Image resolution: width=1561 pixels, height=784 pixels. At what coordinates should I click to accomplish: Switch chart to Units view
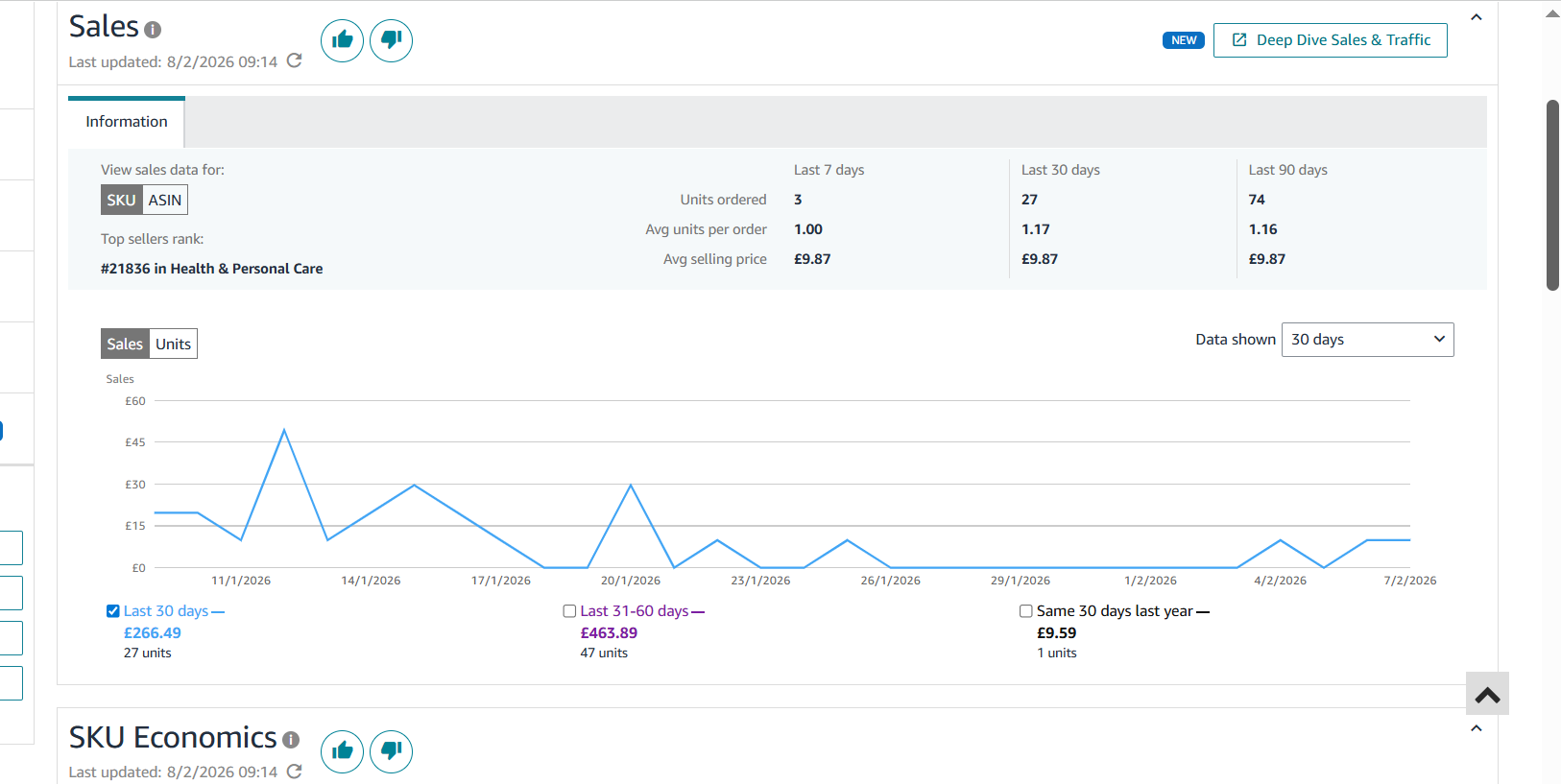[x=174, y=344]
